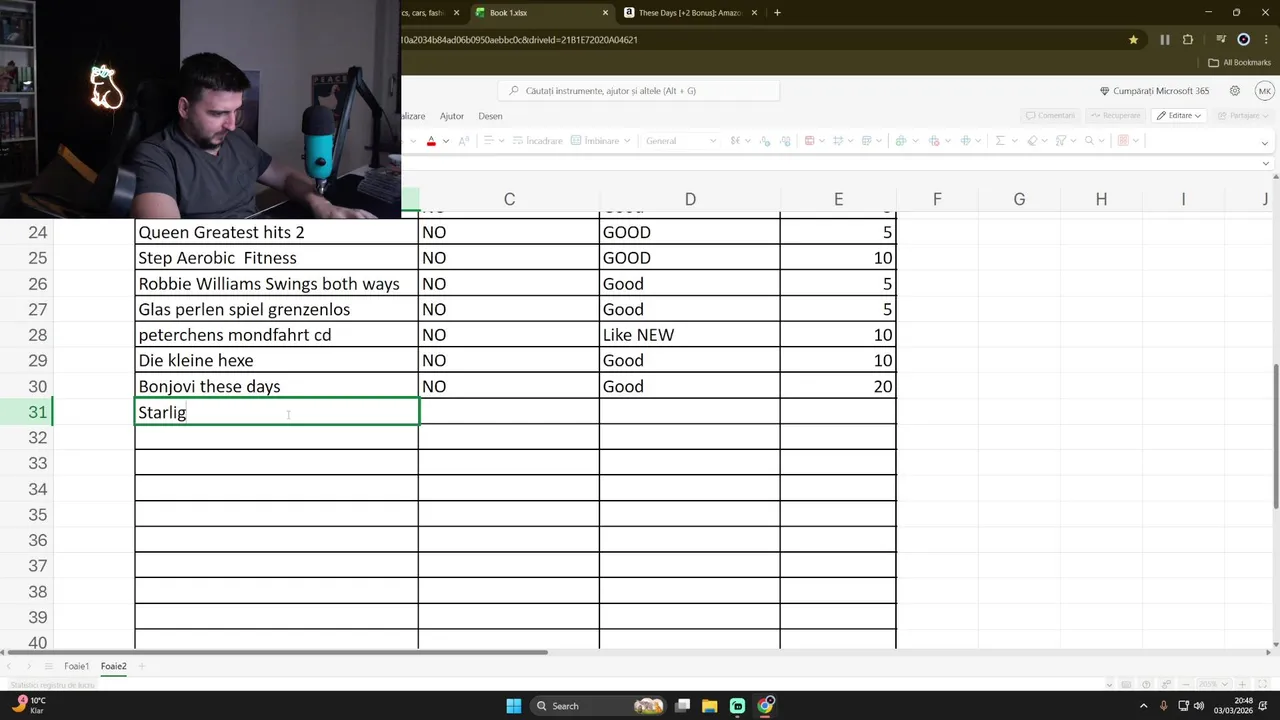The image size is (1280, 720).
Task: Select column C header
Action: [509, 200]
